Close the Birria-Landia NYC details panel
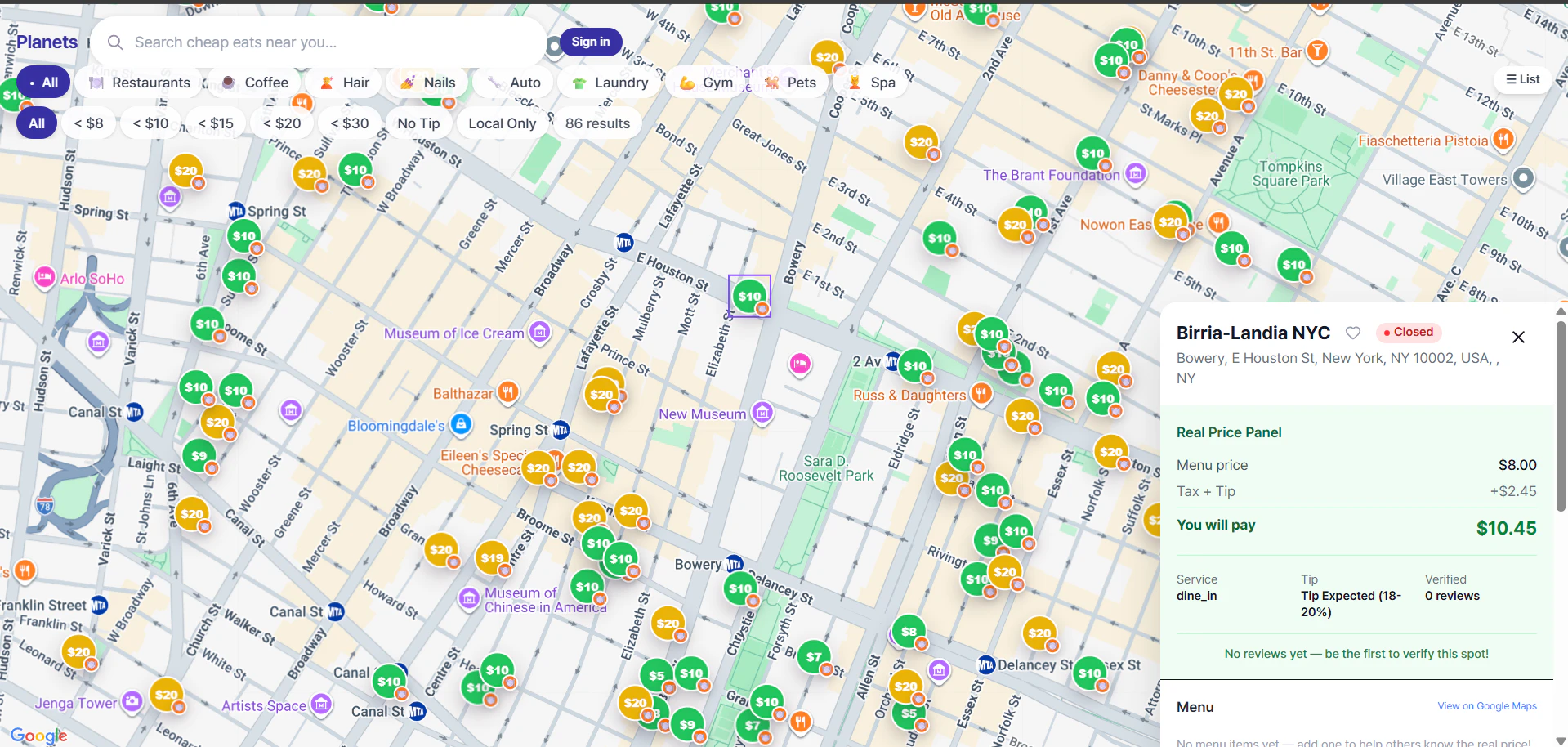Screen dimensions: 1568x747 coord(1518,337)
